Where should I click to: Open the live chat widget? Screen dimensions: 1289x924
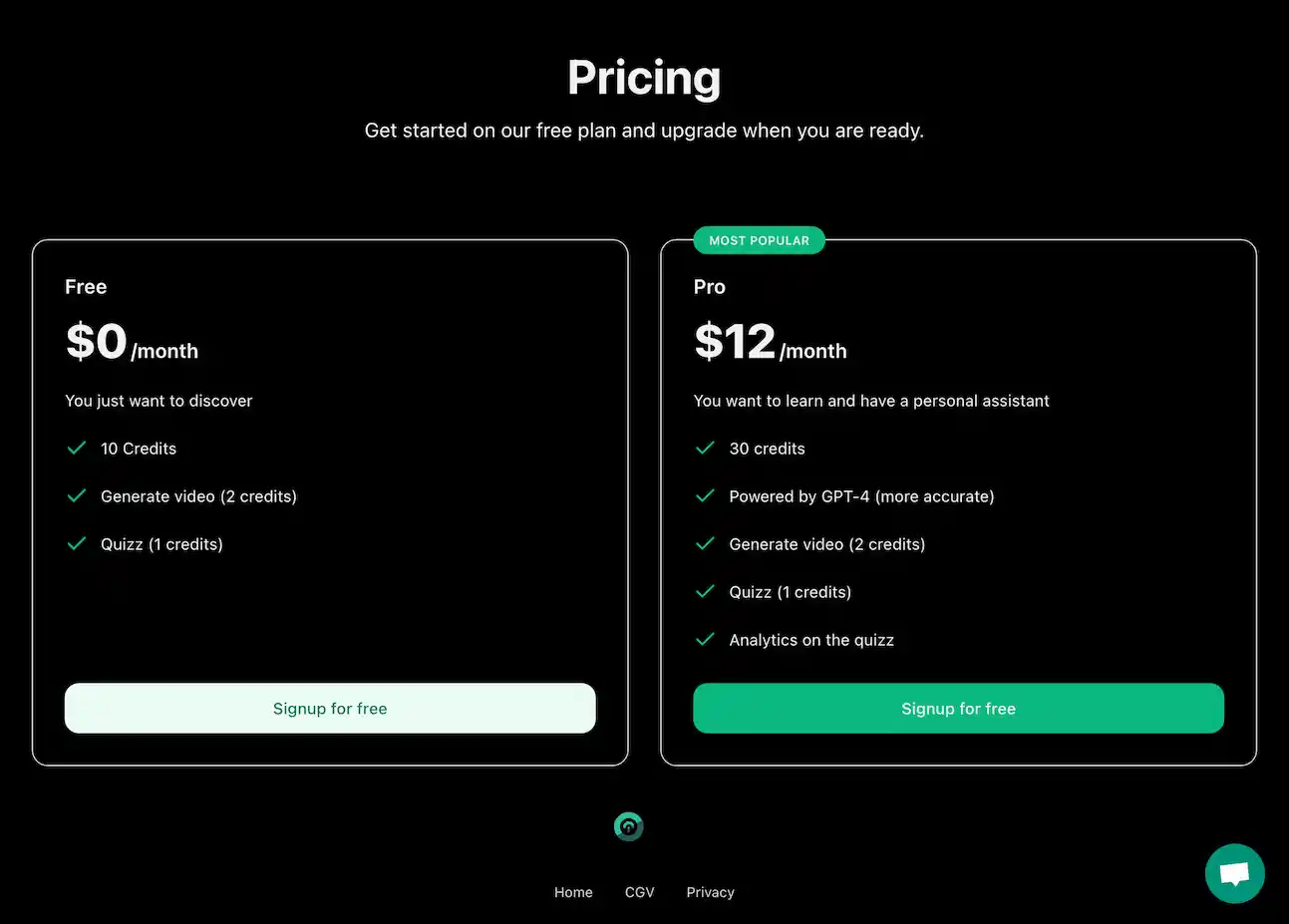click(x=1234, y=873)
